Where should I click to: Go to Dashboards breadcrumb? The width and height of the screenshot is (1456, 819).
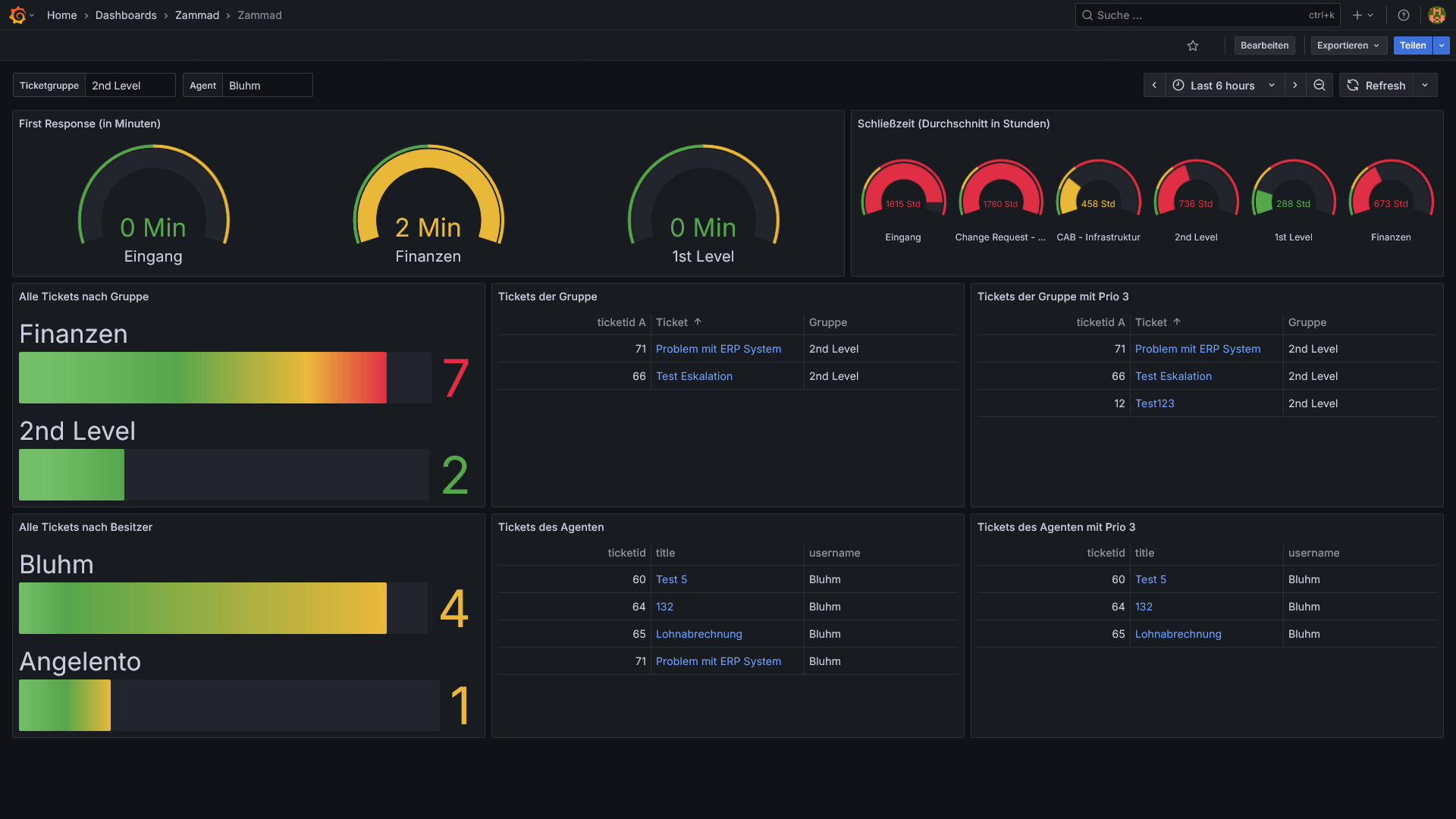(126, 15)
